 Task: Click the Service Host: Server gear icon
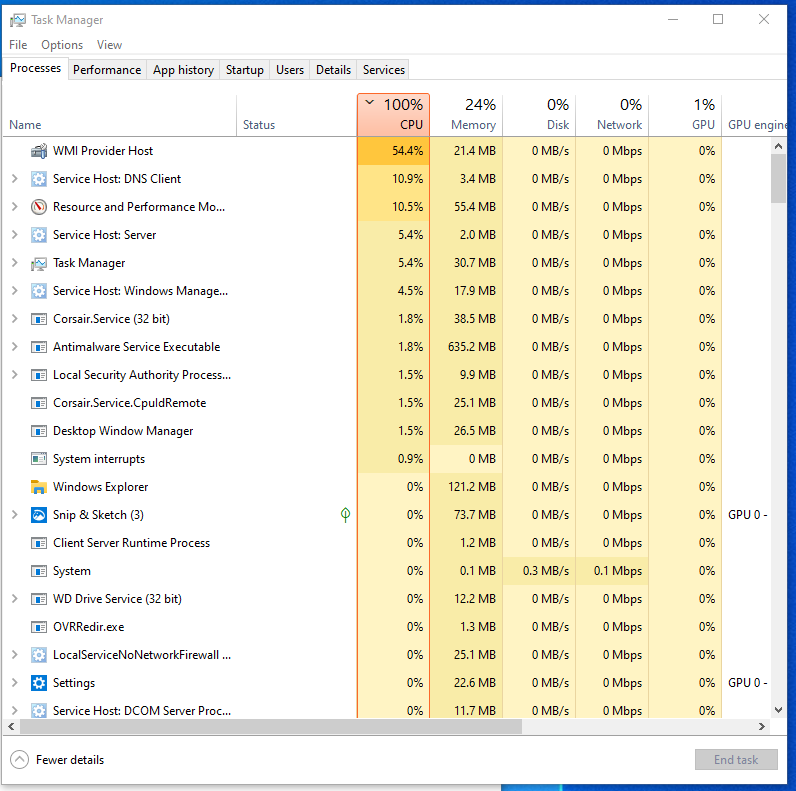[39, 235]
